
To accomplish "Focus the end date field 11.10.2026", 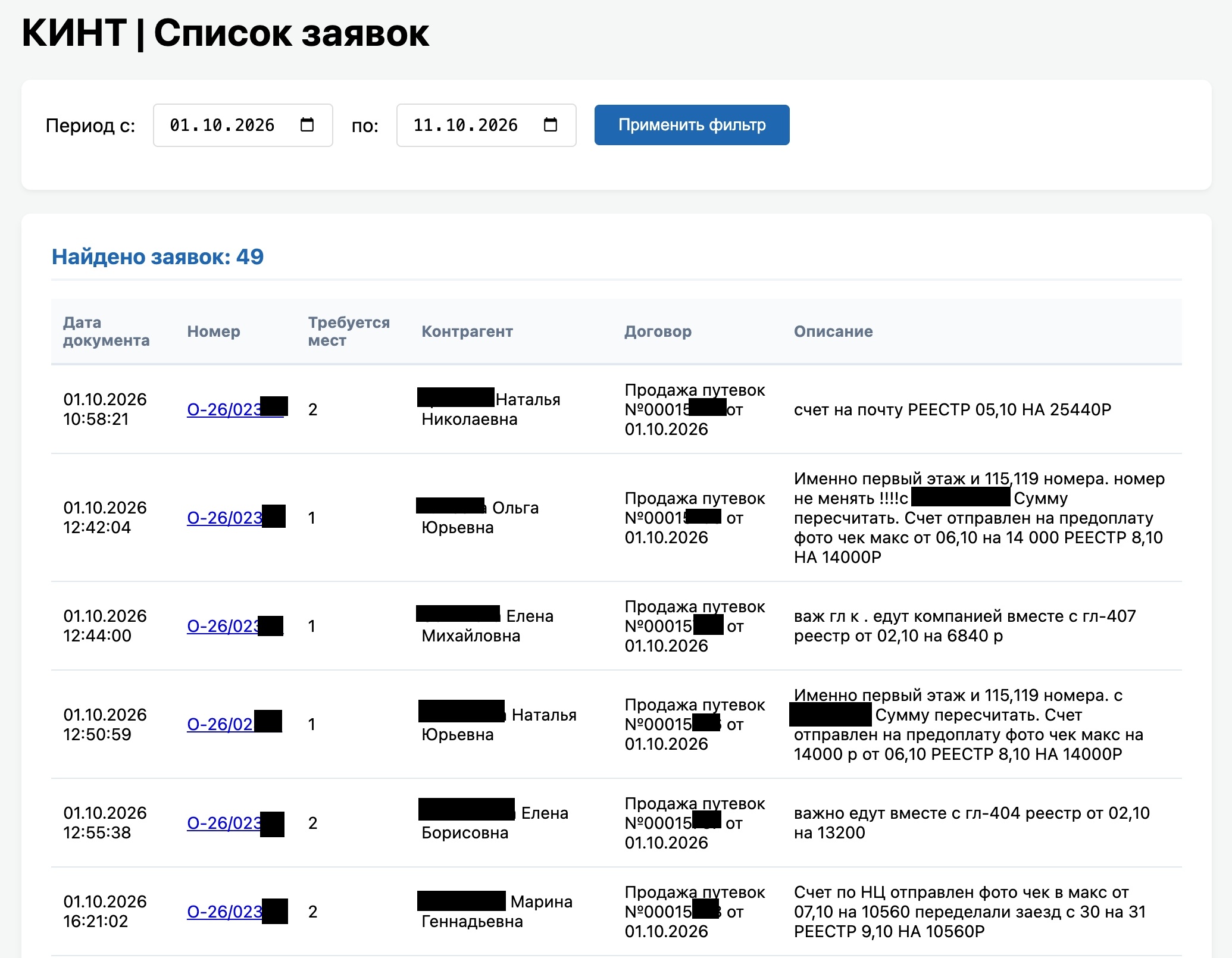I will [x=486, y=125].
